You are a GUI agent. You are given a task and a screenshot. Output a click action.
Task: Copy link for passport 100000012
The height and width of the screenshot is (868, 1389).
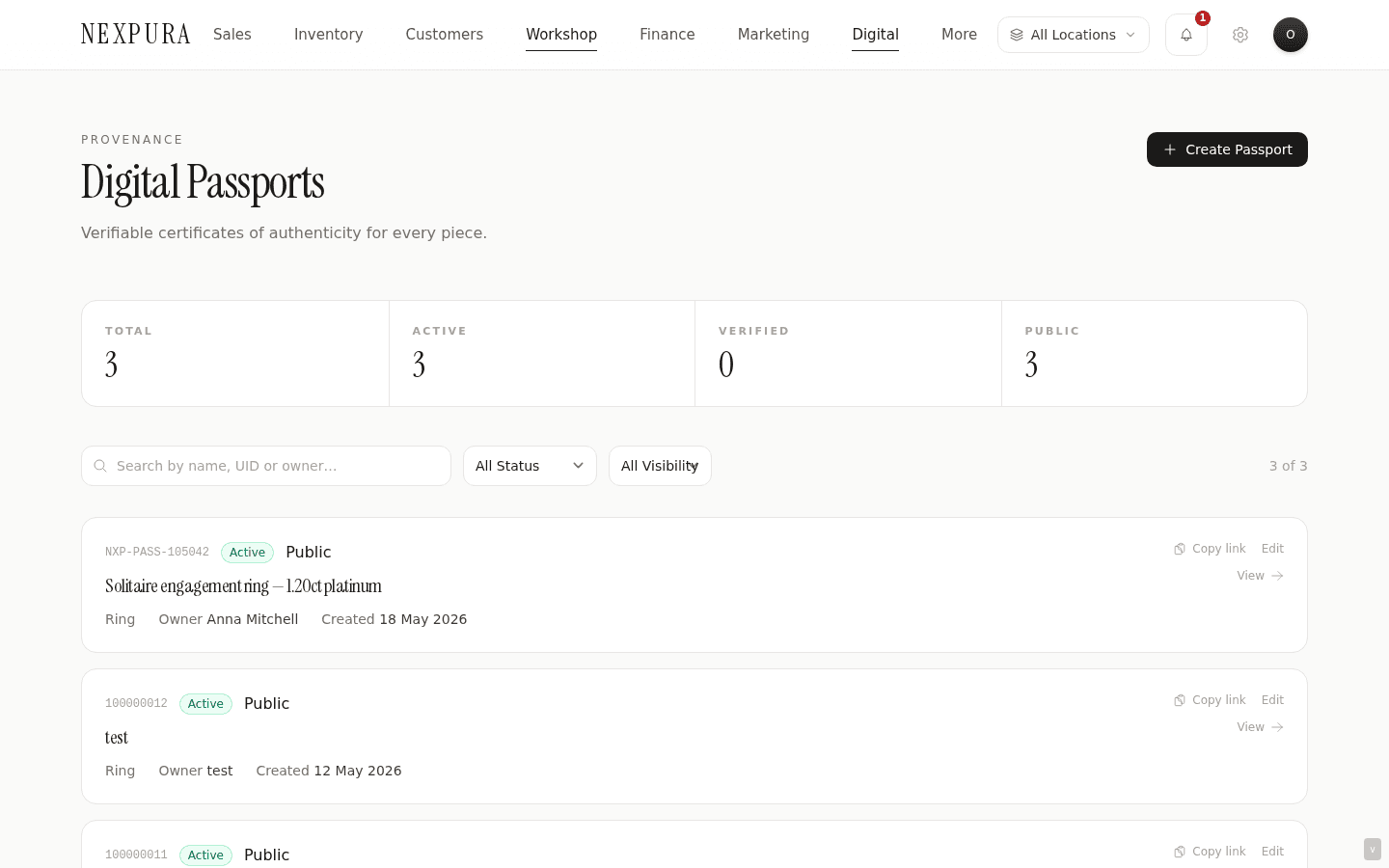(x=1210, y=700)
